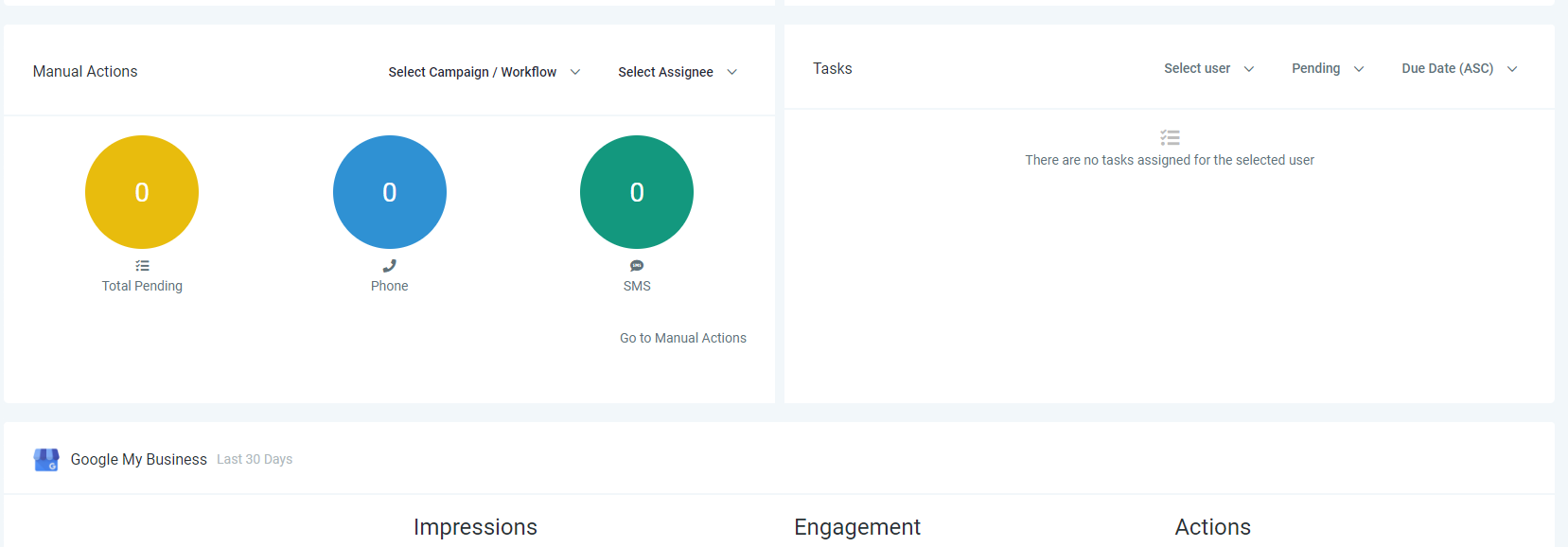
Task: Click the Last 30 Days label
Action: tap(255, 459)
